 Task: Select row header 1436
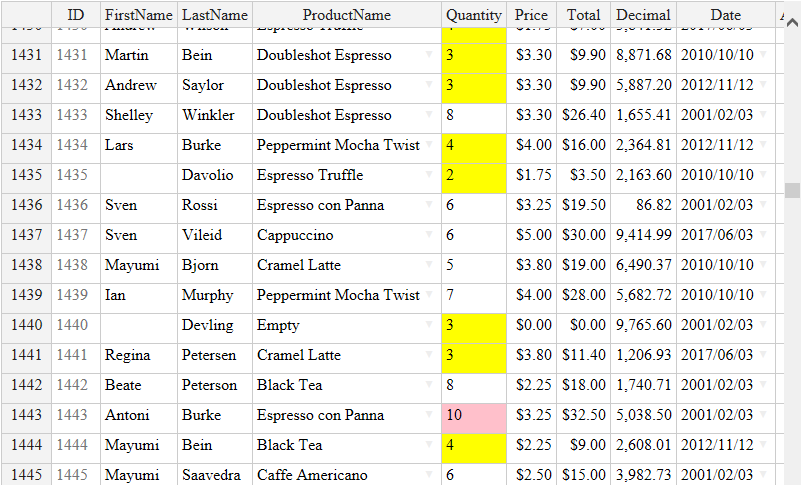[x=26, y=205]
